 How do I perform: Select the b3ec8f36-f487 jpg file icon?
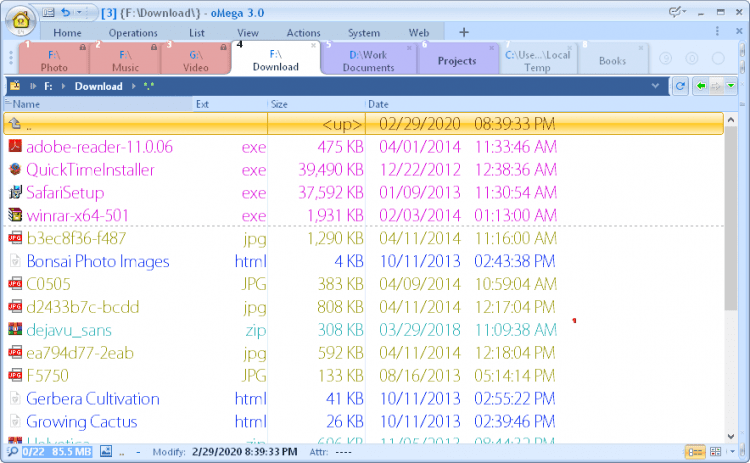click(15, 238)
